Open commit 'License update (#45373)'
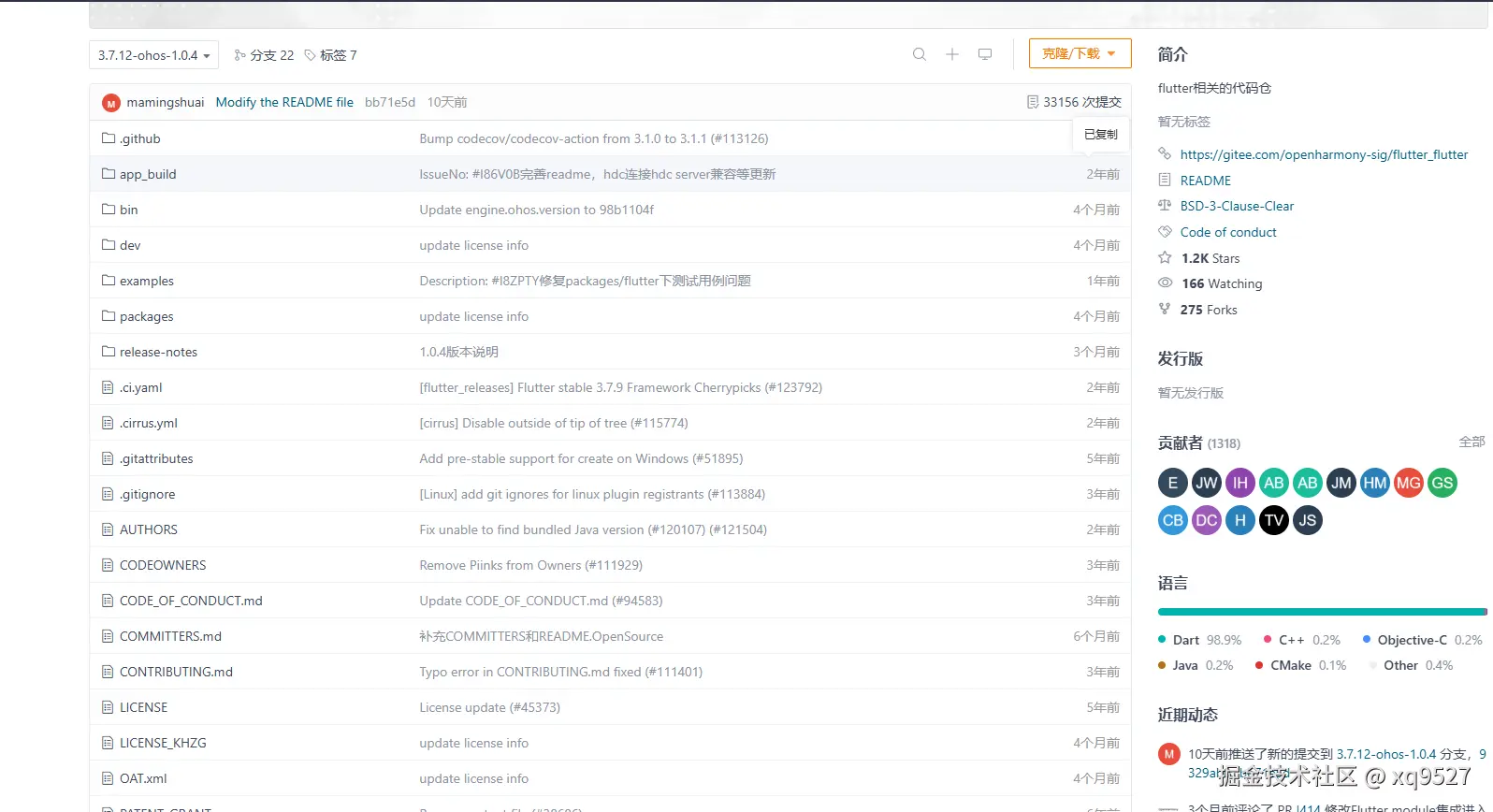The width and height of the screenshot is (1493, 812). click(489, 707)
